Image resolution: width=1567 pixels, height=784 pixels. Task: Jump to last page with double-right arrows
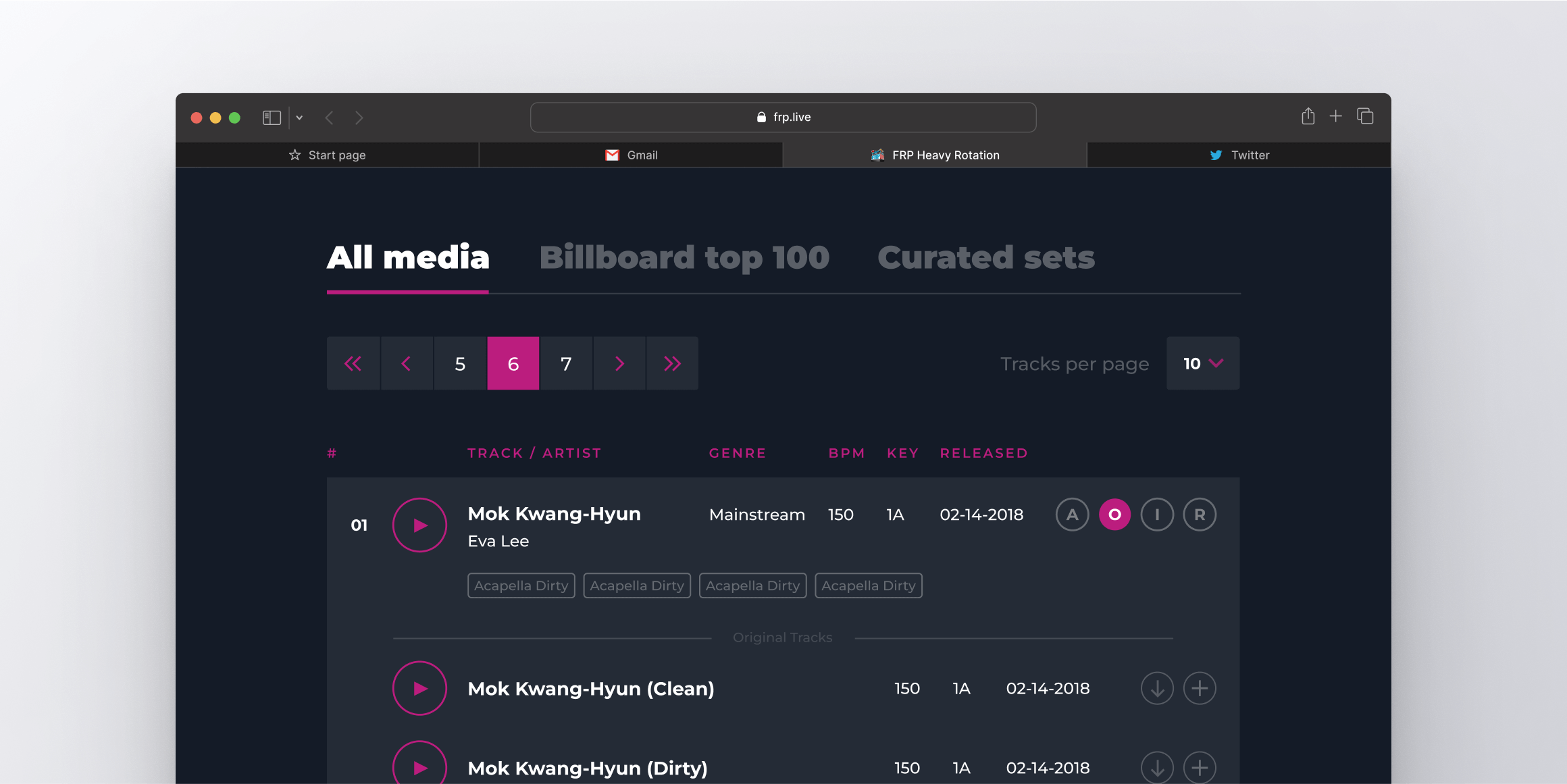pyautogui.click(x=672, y=363)
